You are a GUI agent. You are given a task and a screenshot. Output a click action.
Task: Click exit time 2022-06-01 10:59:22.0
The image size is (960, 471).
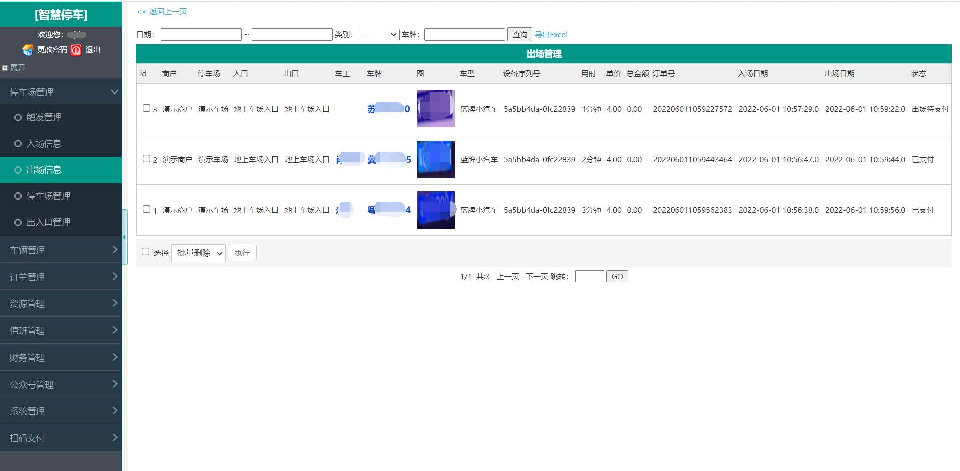865,109
